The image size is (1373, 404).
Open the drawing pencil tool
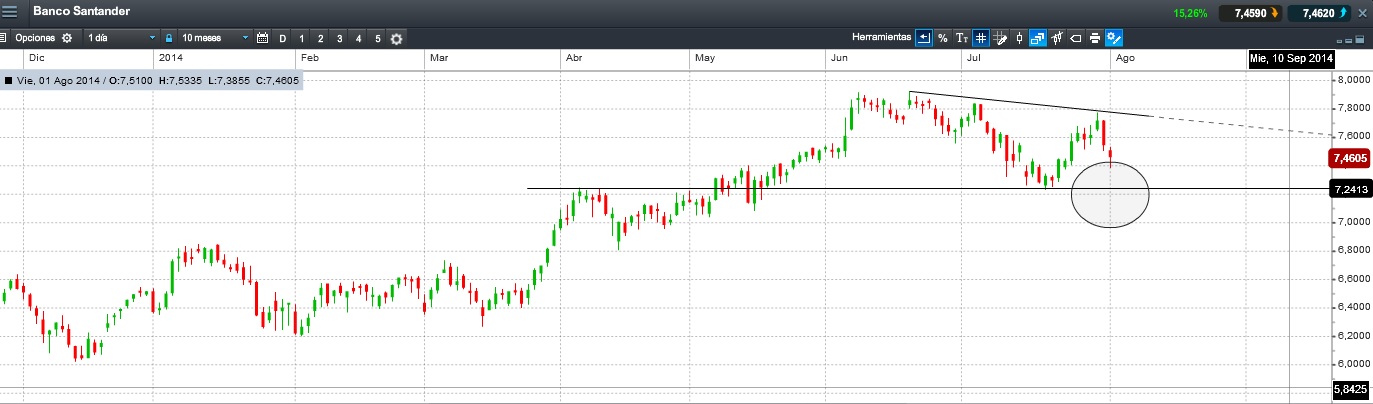click(1000, 38)
